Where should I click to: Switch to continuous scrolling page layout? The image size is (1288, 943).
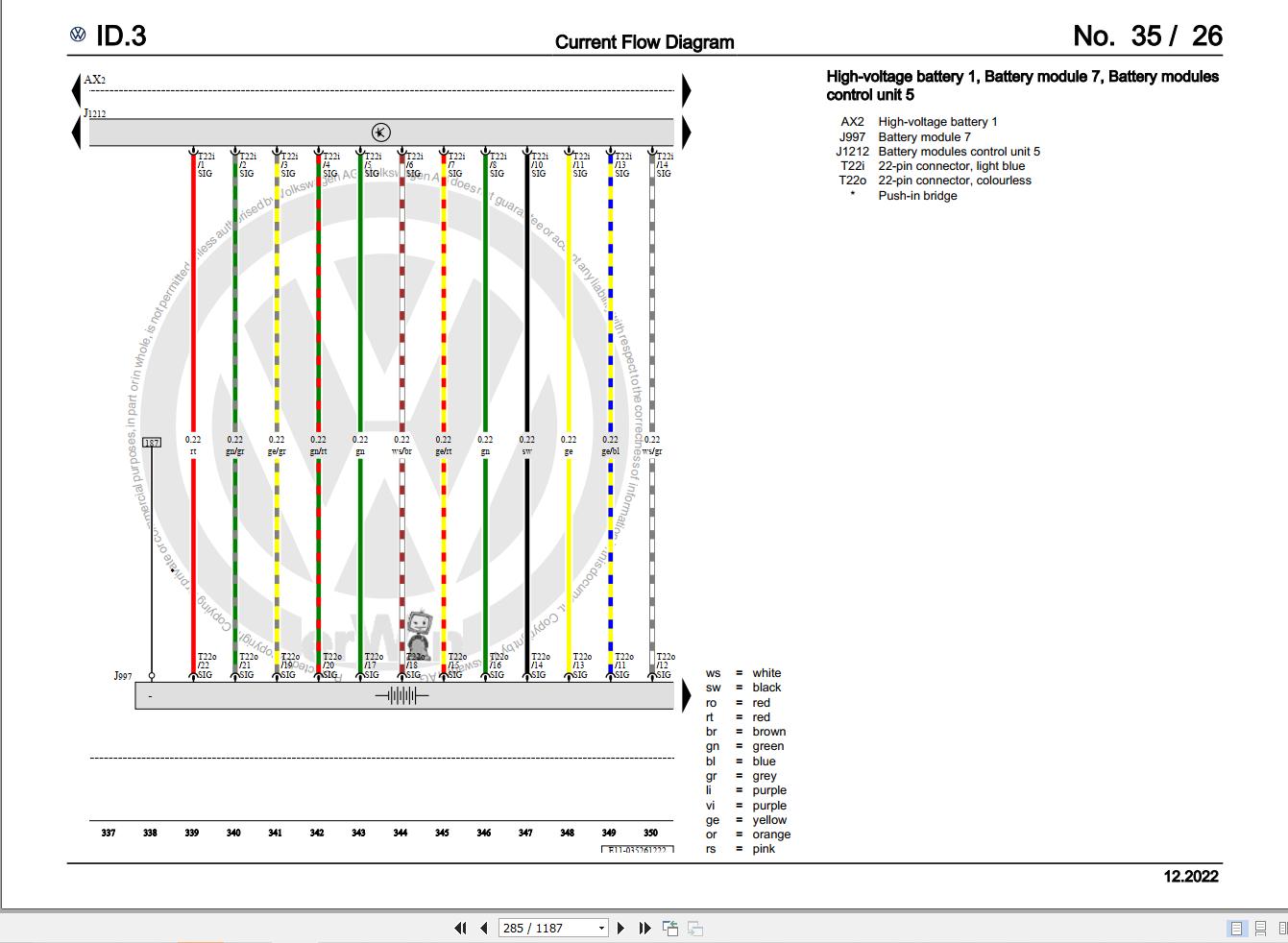[1260, 929]
